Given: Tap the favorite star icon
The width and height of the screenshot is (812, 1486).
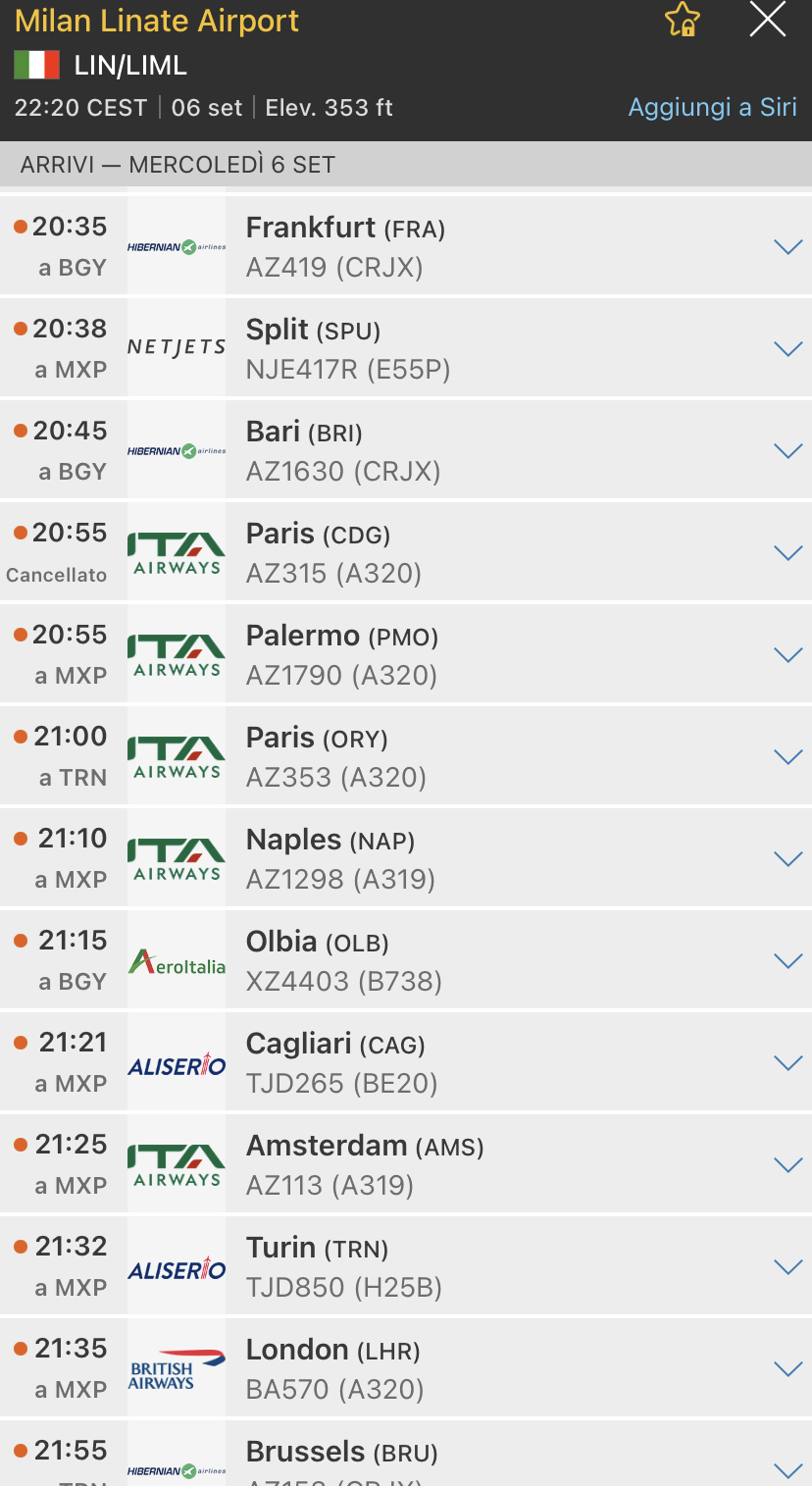Looking at the screenshot, I should [682, 20].
